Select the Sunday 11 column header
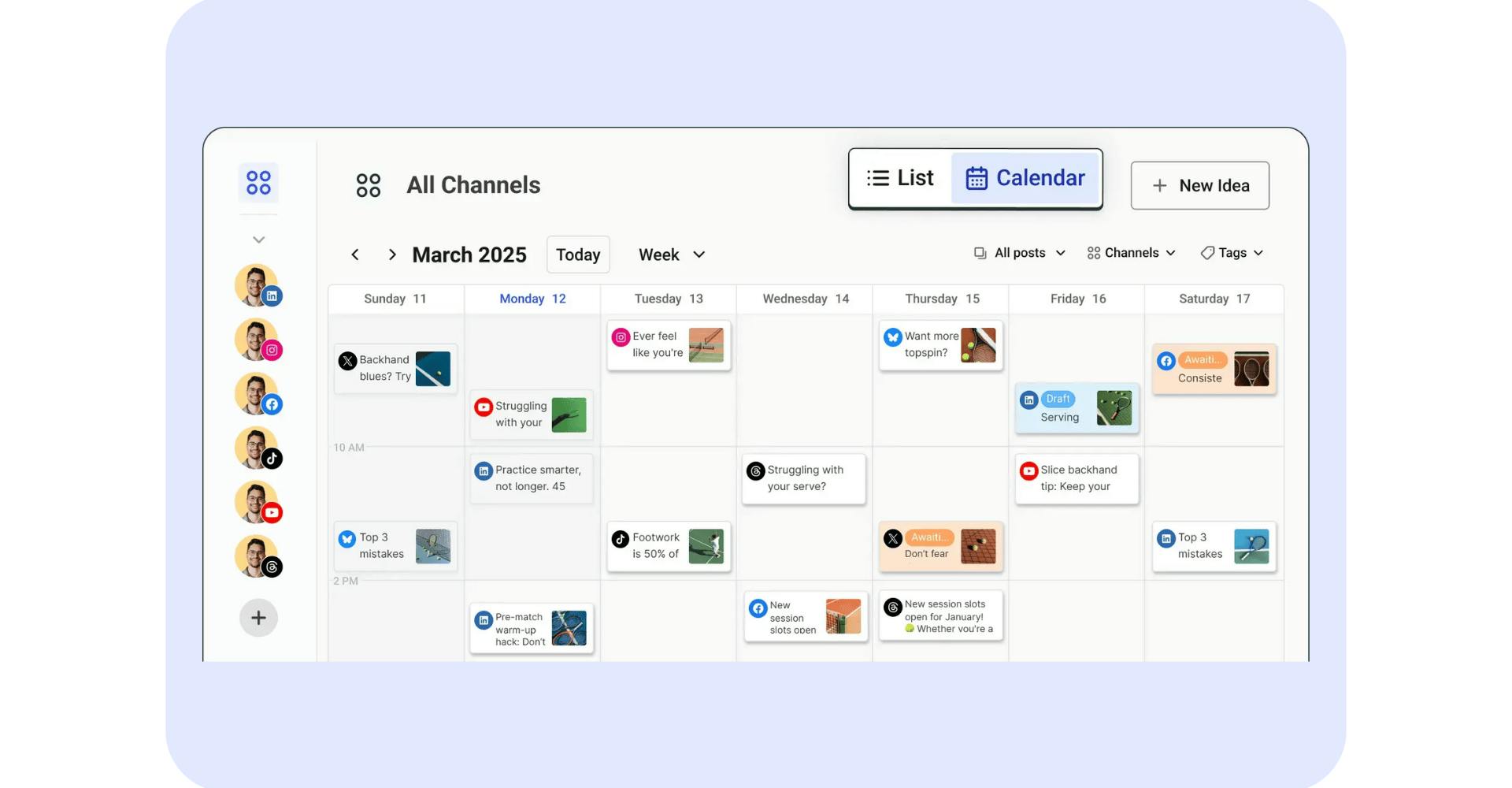Screen dimensions: 1512x788 pyautogui.click(x=395, y=299)
